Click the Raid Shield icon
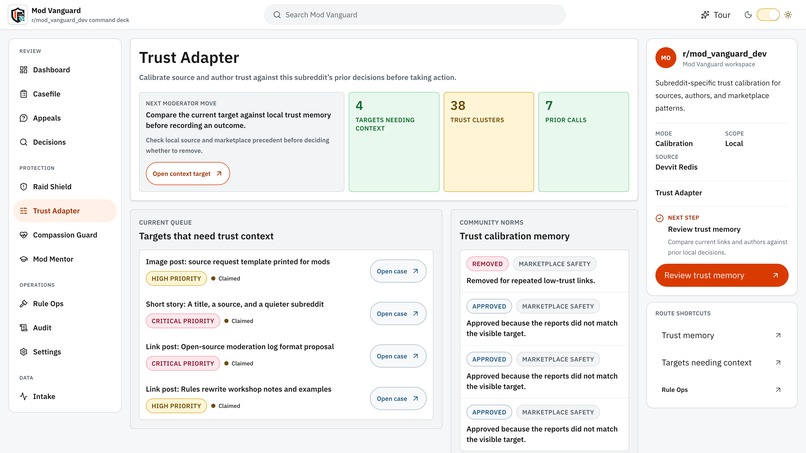806x453 pixels. point(24,187)
